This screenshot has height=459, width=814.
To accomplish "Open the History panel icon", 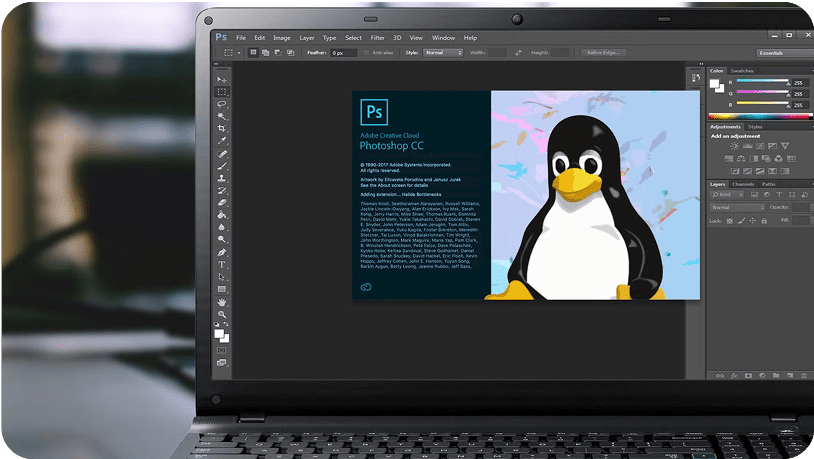I will pyautogui.click(x=696, y=77).
